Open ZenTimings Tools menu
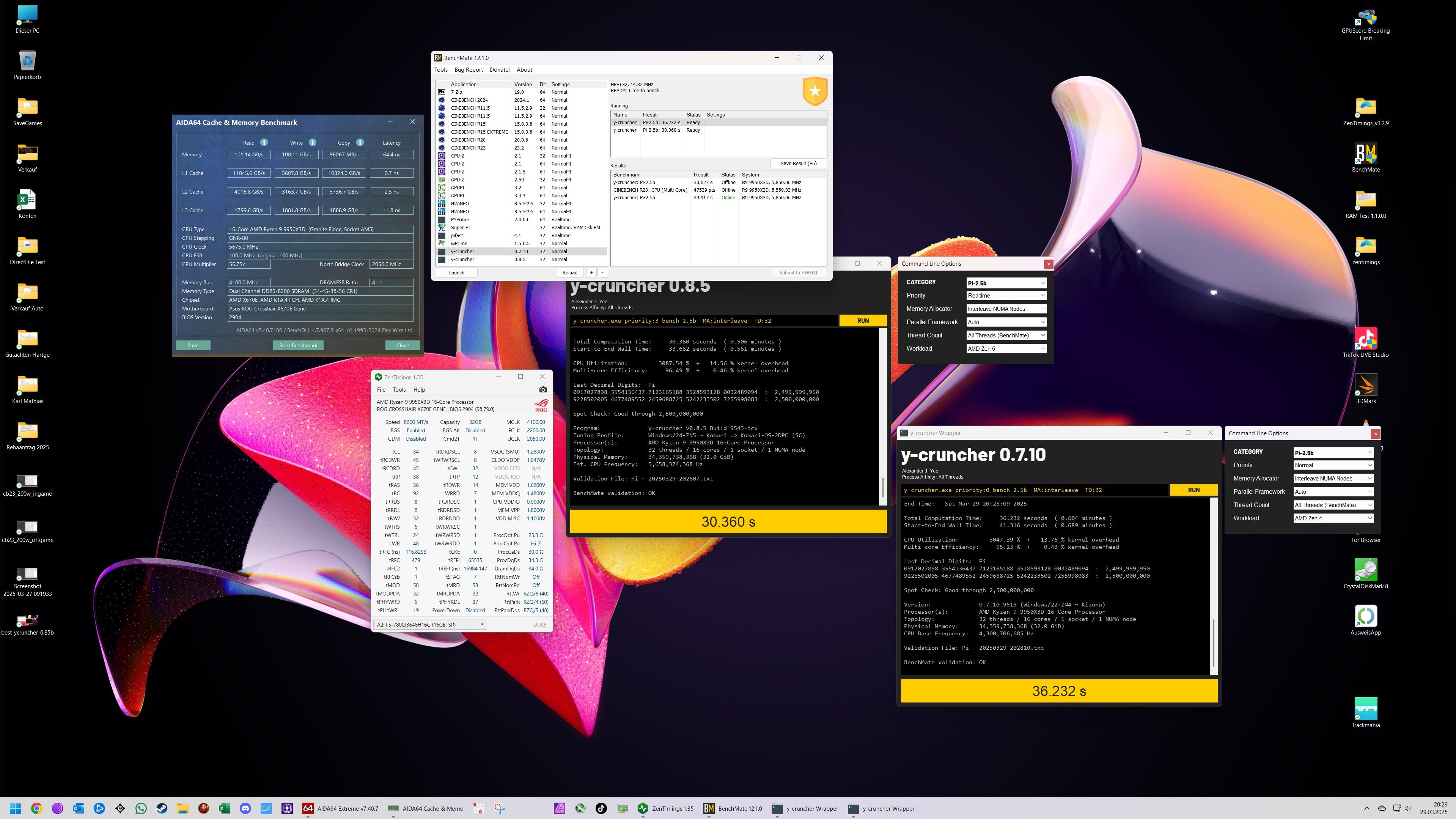Image resolution: width=1456 pixels, height=819 pixels. [x=399, y=390]
